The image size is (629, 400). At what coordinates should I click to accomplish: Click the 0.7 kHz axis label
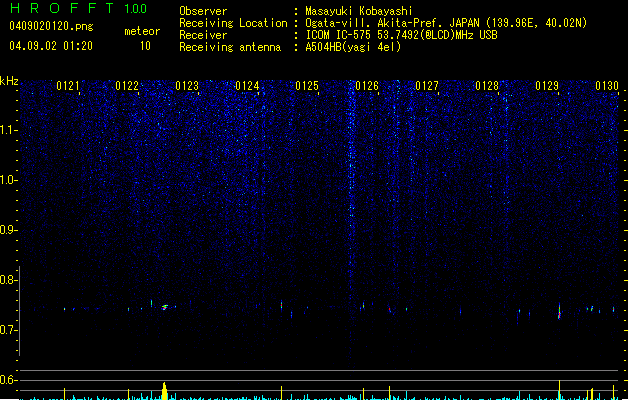pos(8,330)
